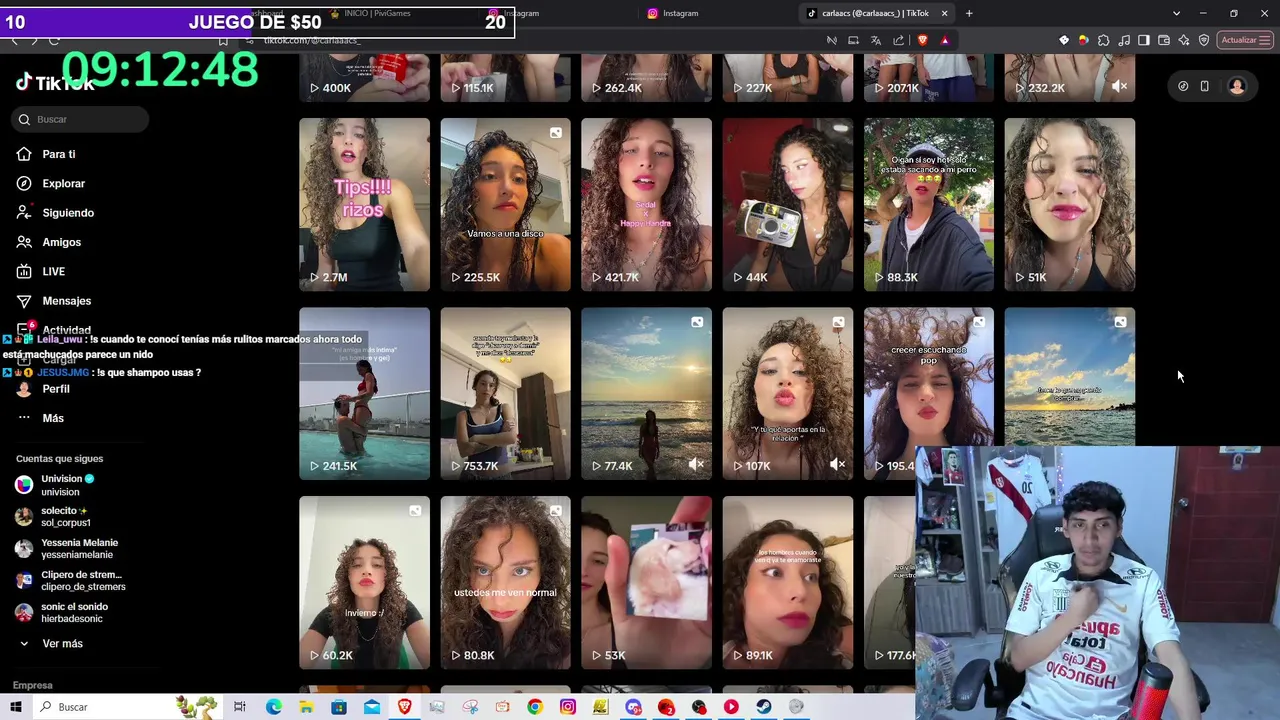Open Brave Wallet icon
The image size is (1280, 720).
point(1164,40)
